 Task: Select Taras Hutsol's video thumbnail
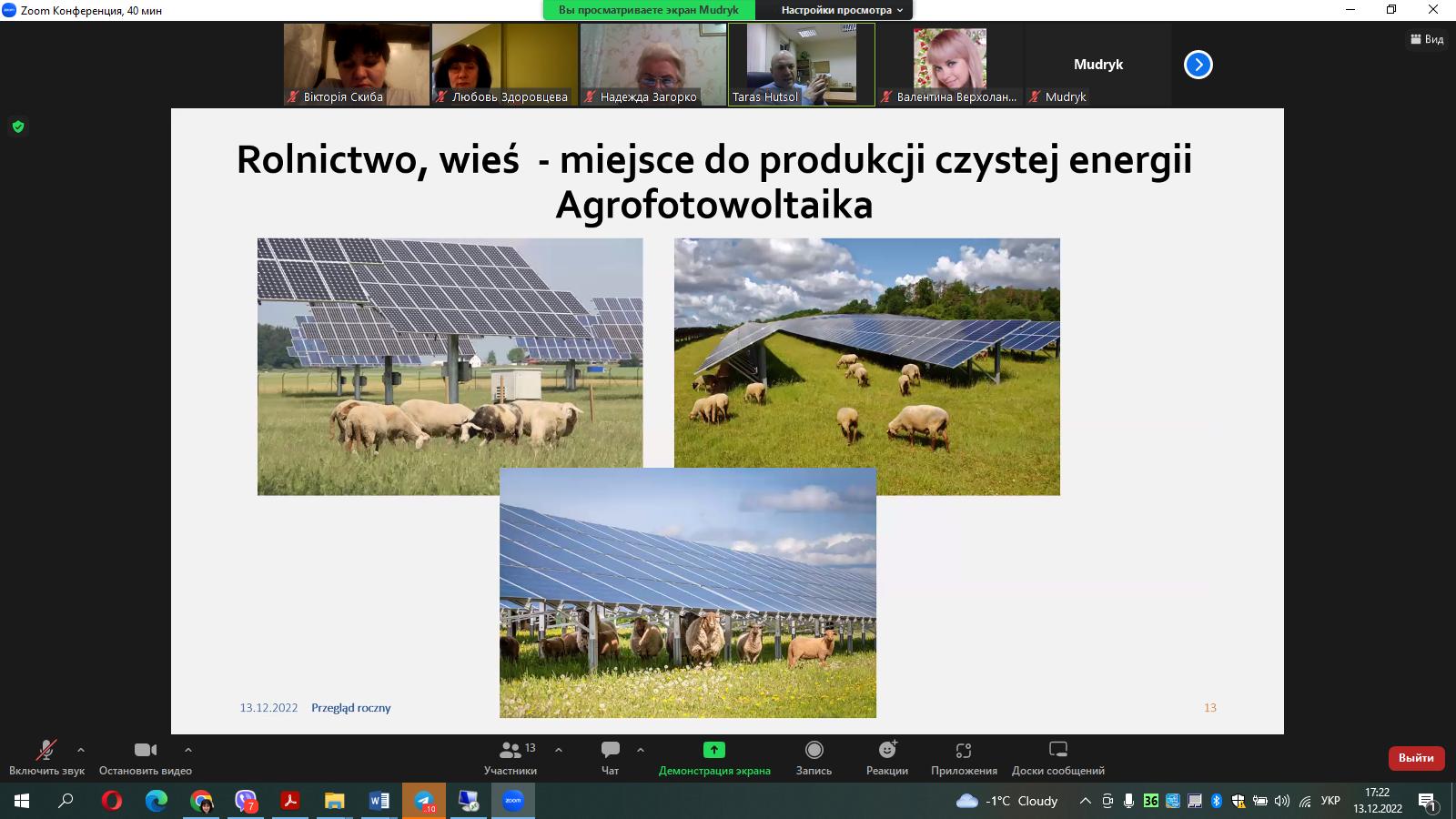pos(802,65)
